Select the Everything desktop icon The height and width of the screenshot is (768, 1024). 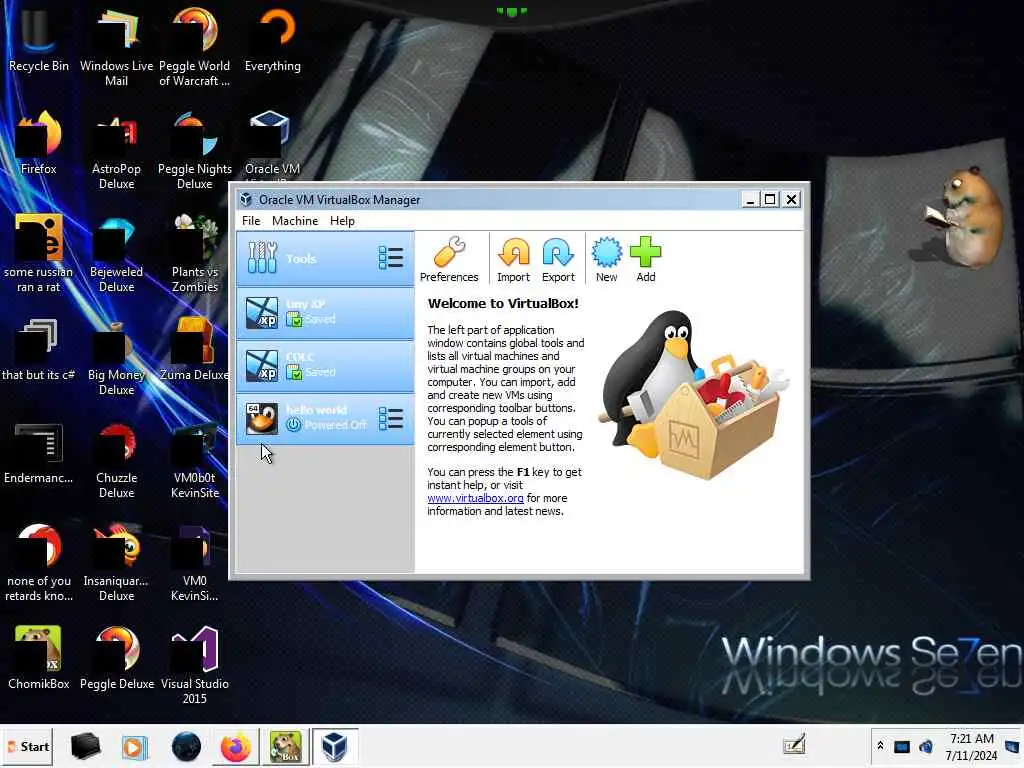tap(273, 41)
